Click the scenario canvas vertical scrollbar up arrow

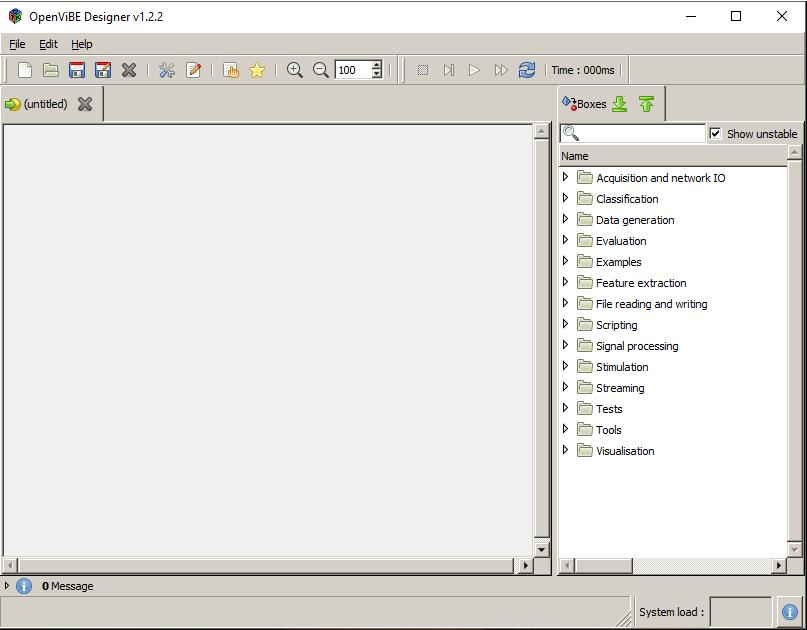point(541,132)
